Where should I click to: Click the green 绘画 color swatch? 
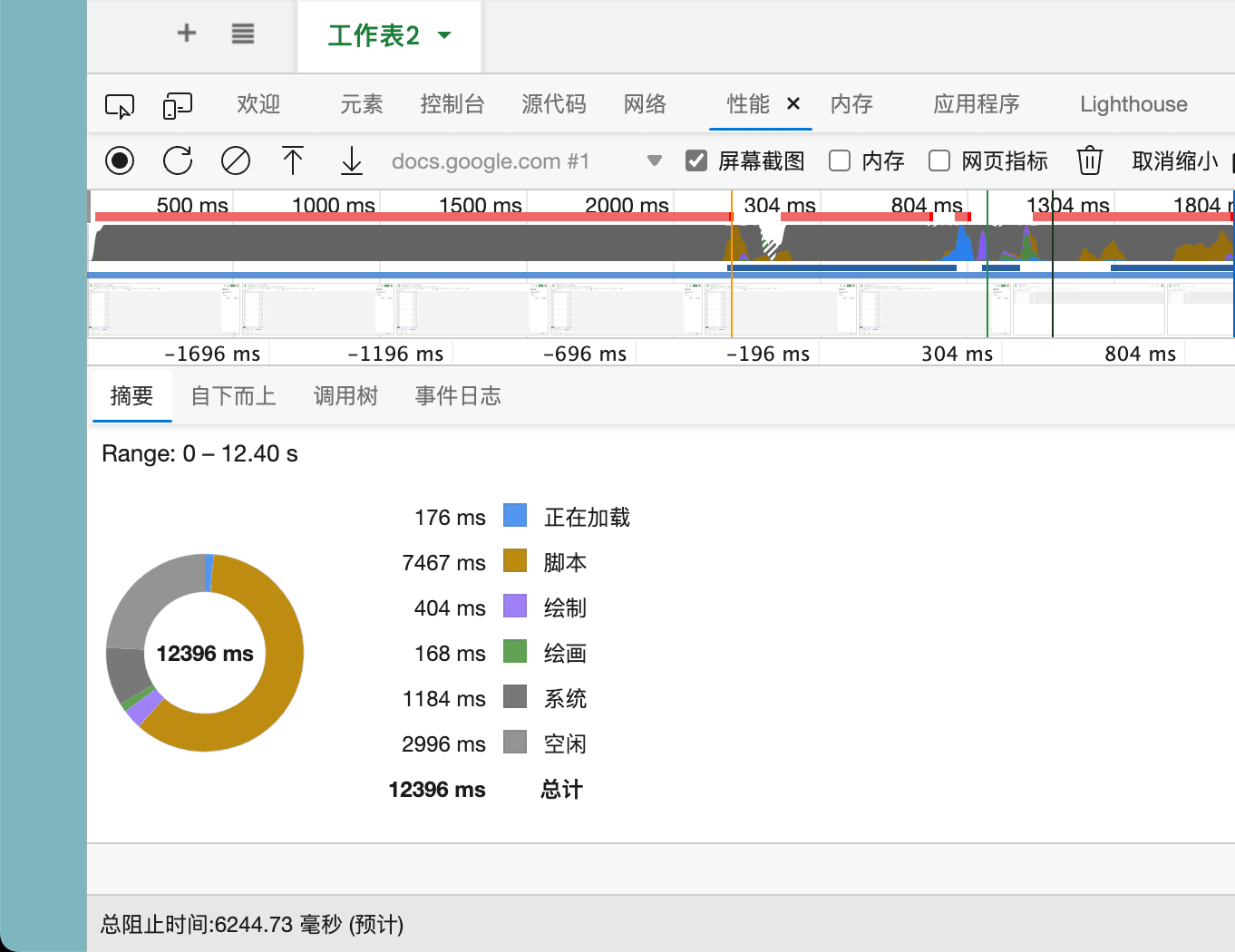coord(515,652)
